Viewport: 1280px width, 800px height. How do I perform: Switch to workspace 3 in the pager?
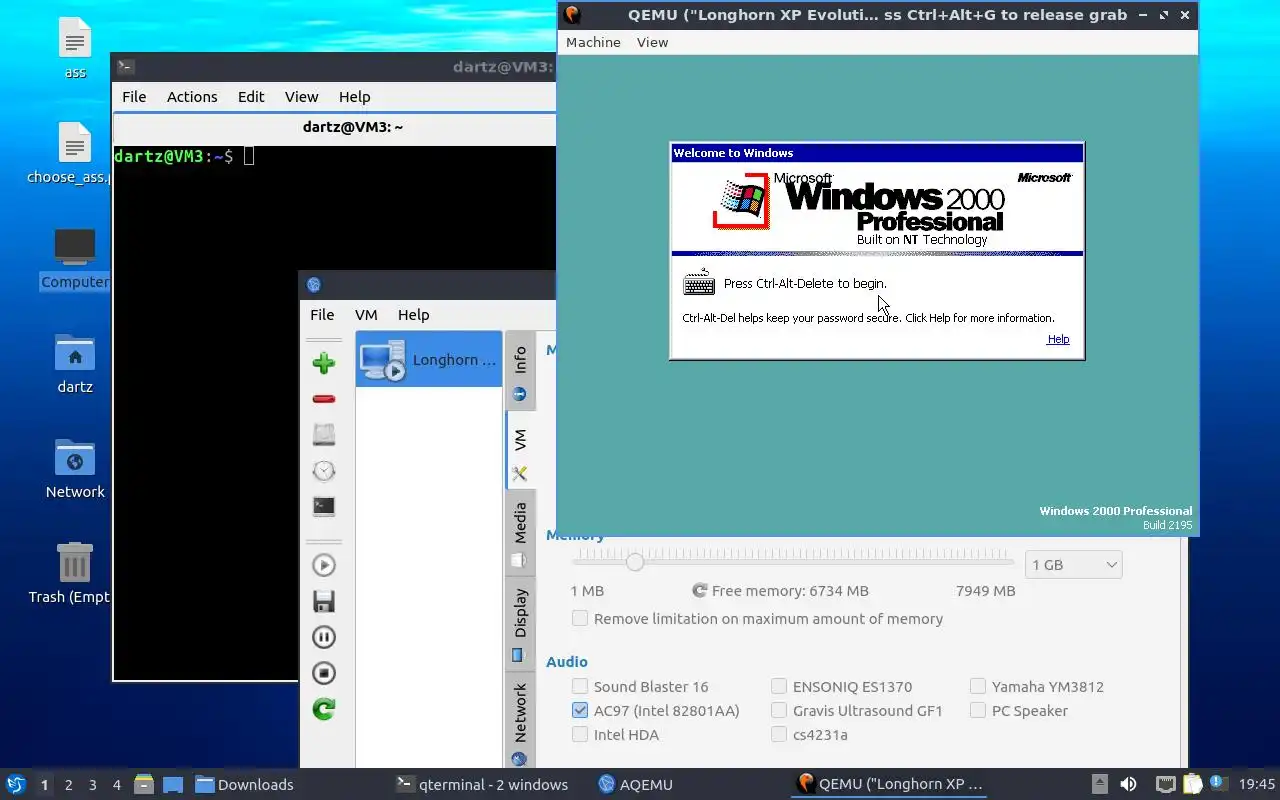(92, 785)
